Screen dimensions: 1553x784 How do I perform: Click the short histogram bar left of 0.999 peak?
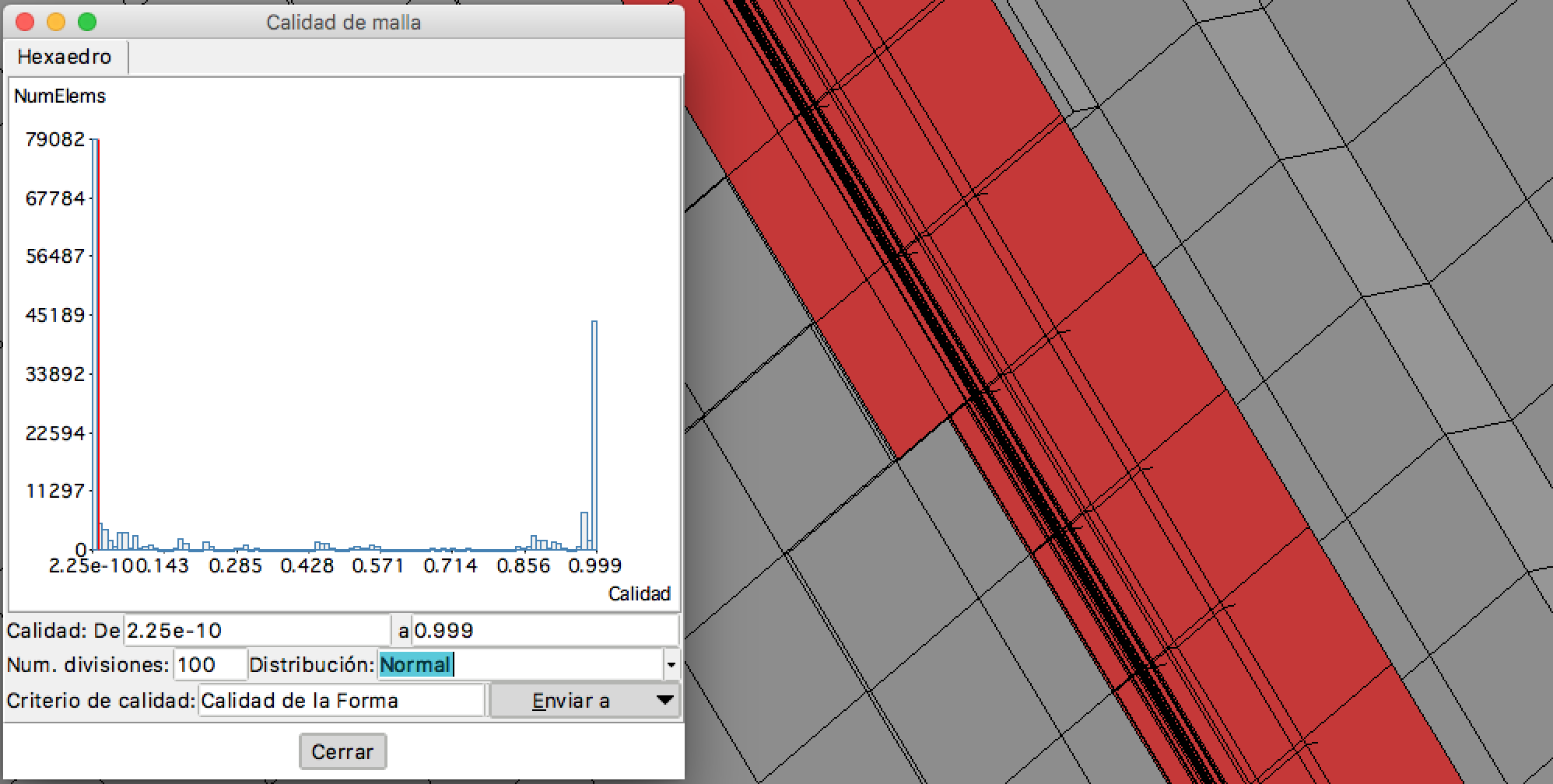click(584, 531)
